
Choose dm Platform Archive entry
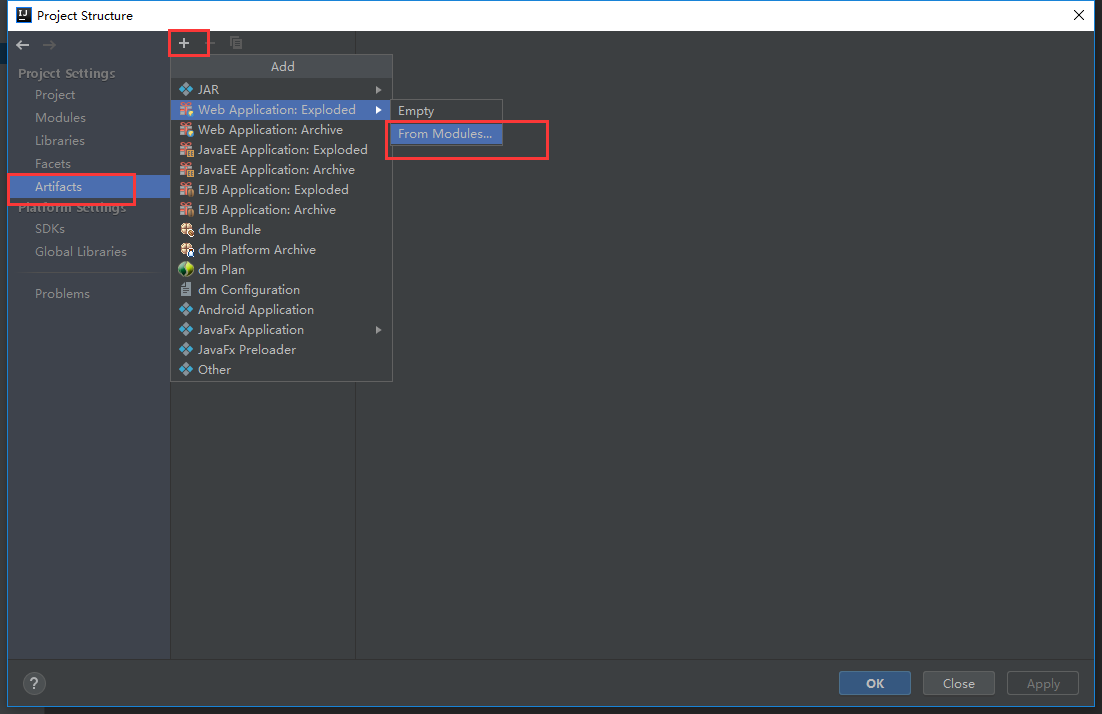pos(281,249)
